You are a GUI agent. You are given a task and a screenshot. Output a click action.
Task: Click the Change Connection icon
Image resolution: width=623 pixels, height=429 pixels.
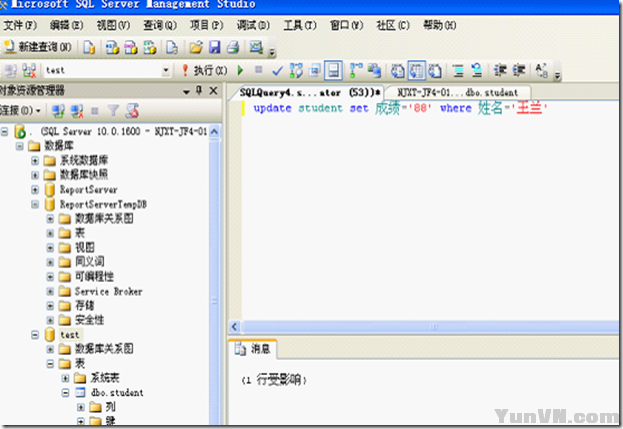(x=29, y=71)
